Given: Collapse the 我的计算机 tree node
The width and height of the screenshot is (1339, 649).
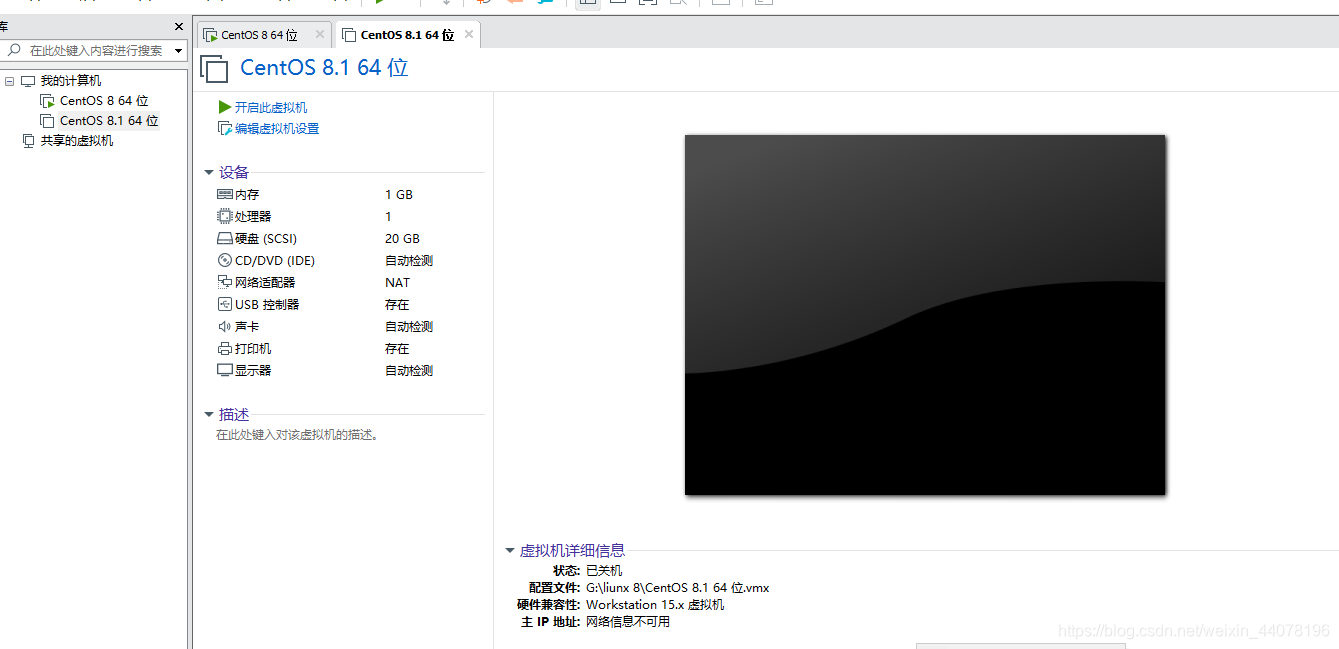Looking at the screenshot, I should 9,81.
